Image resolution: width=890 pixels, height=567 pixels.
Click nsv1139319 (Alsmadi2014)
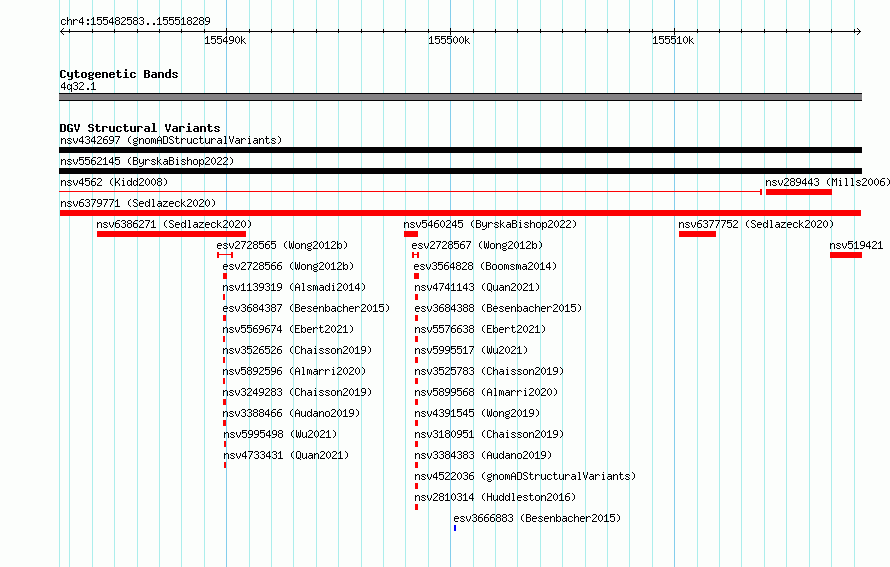coord(294,287)
